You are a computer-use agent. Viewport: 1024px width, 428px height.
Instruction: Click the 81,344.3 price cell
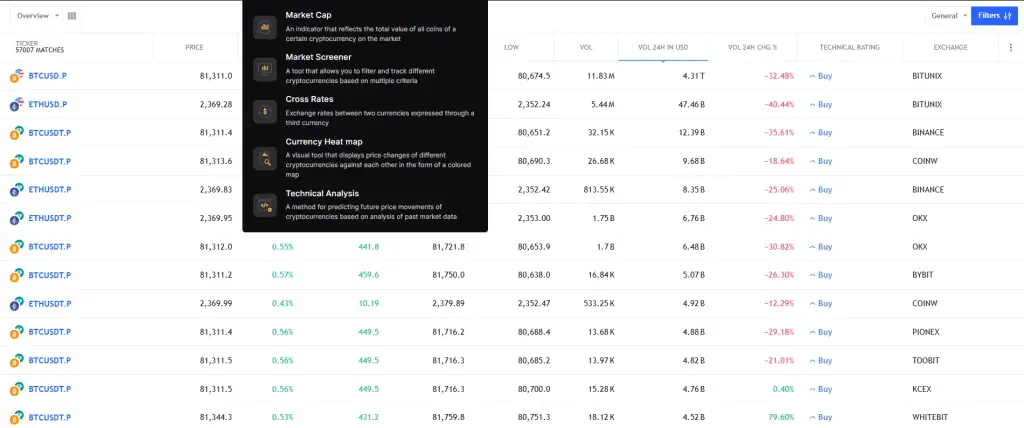click(216, 417)
